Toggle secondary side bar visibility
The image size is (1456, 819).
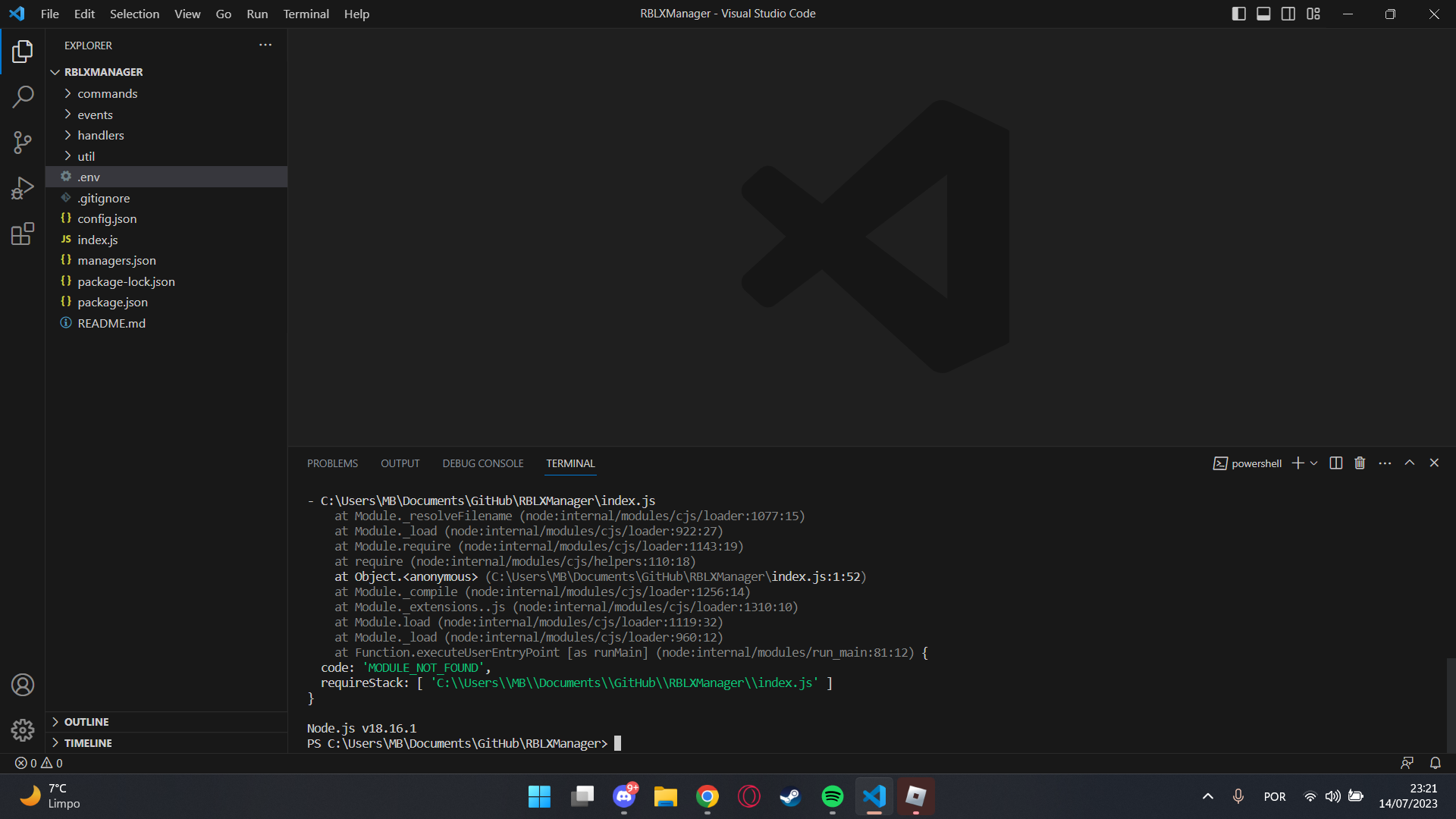click(1288, 14)
